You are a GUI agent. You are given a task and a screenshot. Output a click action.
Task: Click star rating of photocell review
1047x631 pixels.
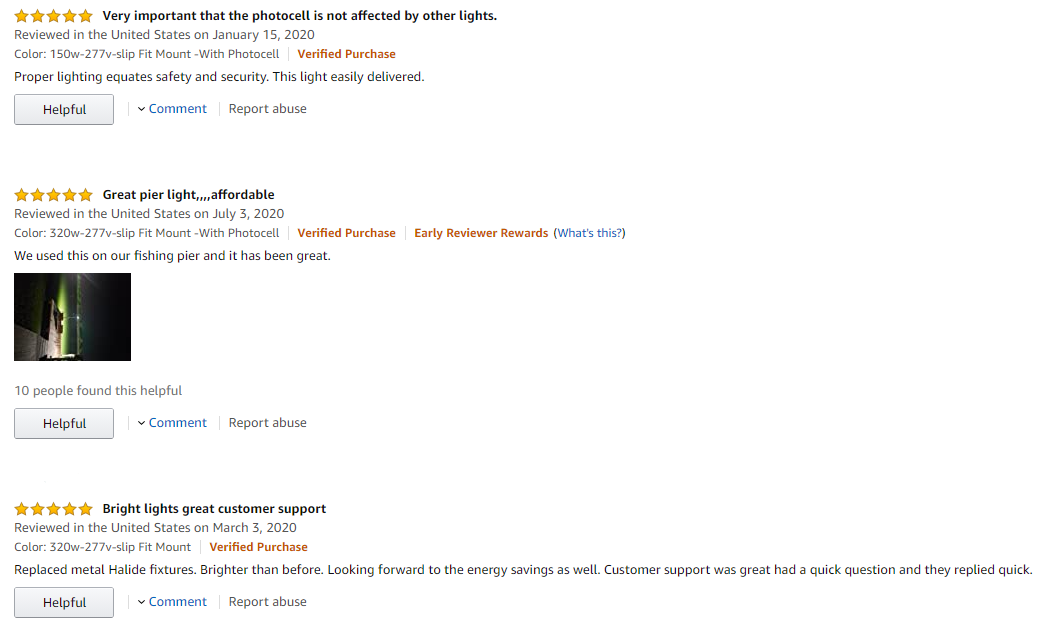[53, 16]
